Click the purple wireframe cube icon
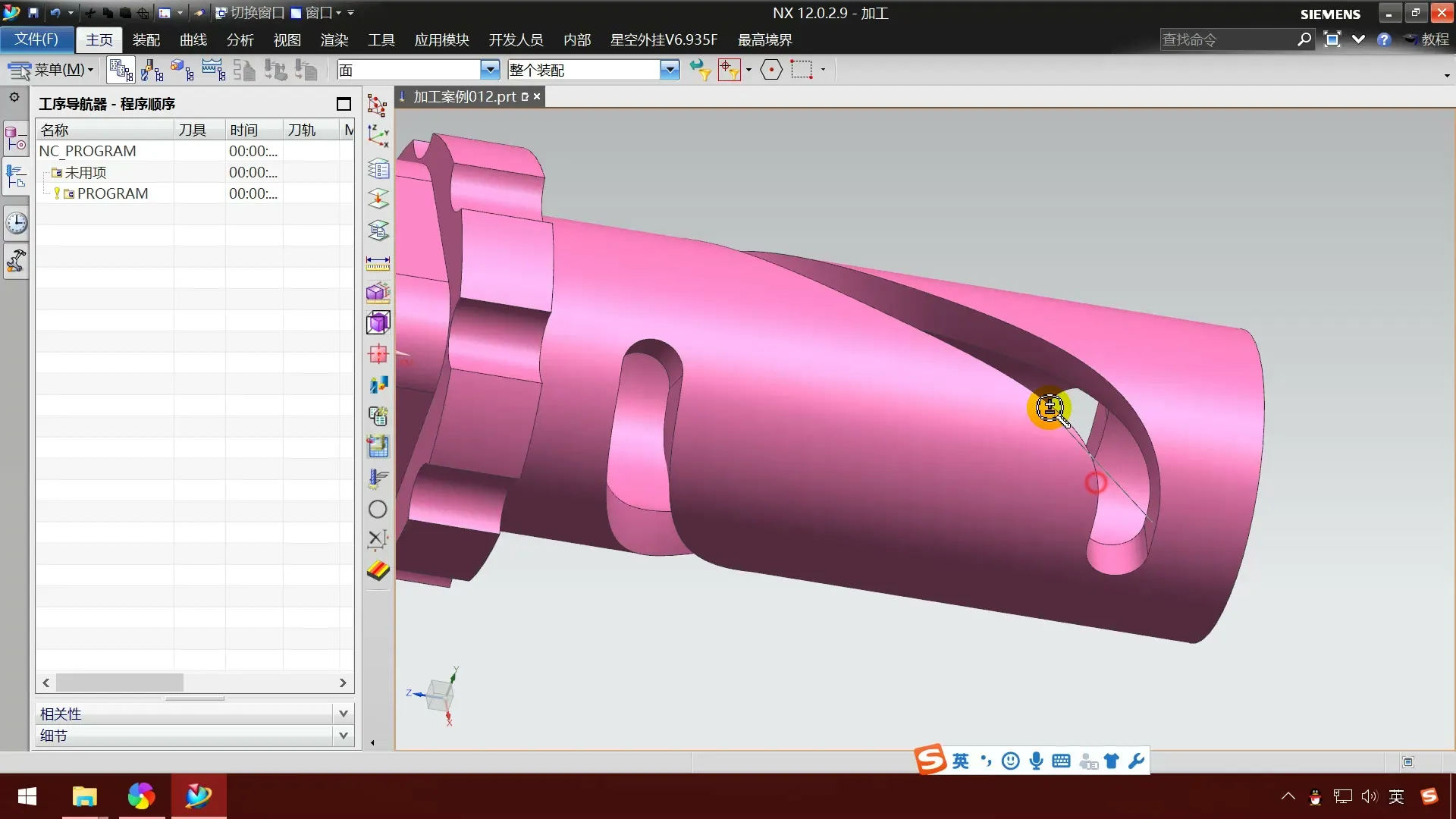 (x=378, y=323)
